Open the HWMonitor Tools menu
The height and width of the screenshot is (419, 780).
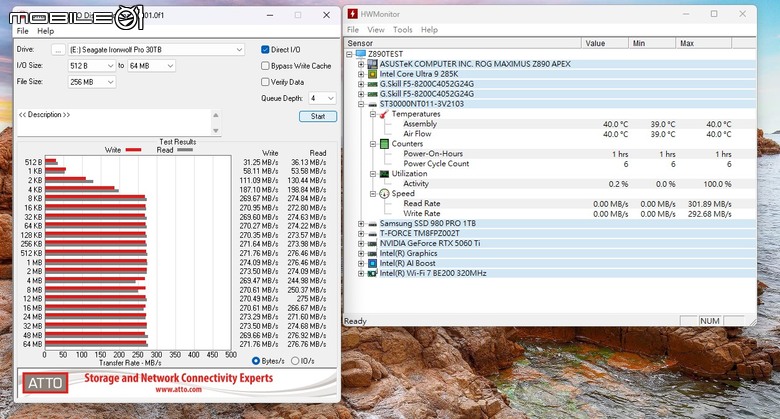402,30
